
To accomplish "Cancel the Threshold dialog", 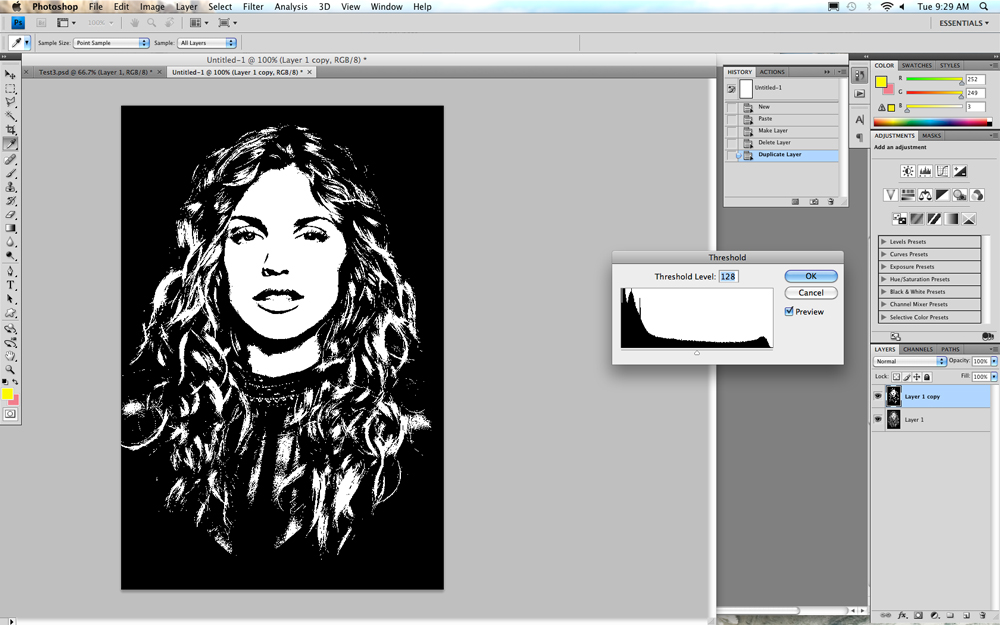I will (811, 293).
